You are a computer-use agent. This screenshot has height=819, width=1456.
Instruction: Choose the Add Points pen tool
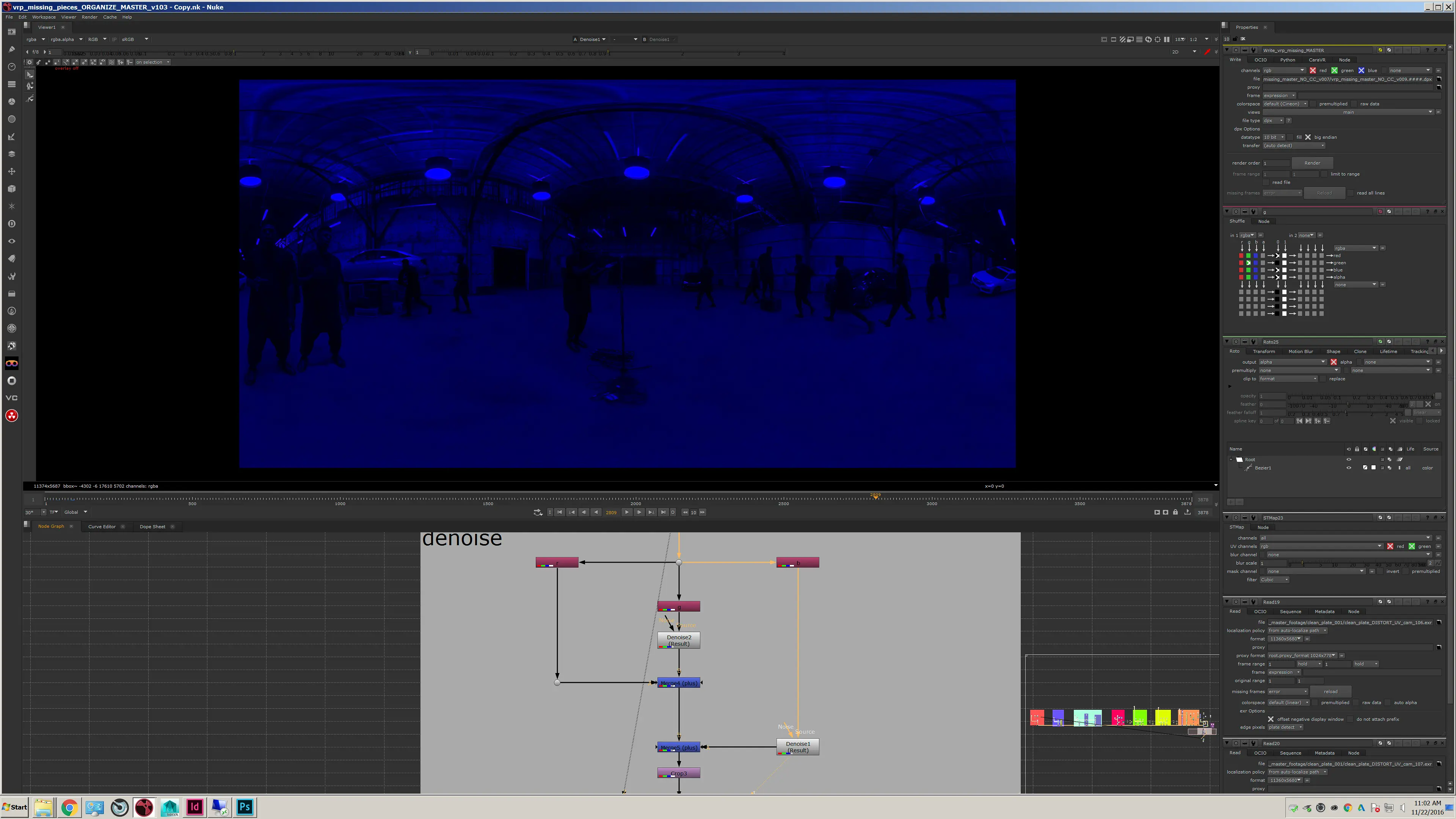30,86
